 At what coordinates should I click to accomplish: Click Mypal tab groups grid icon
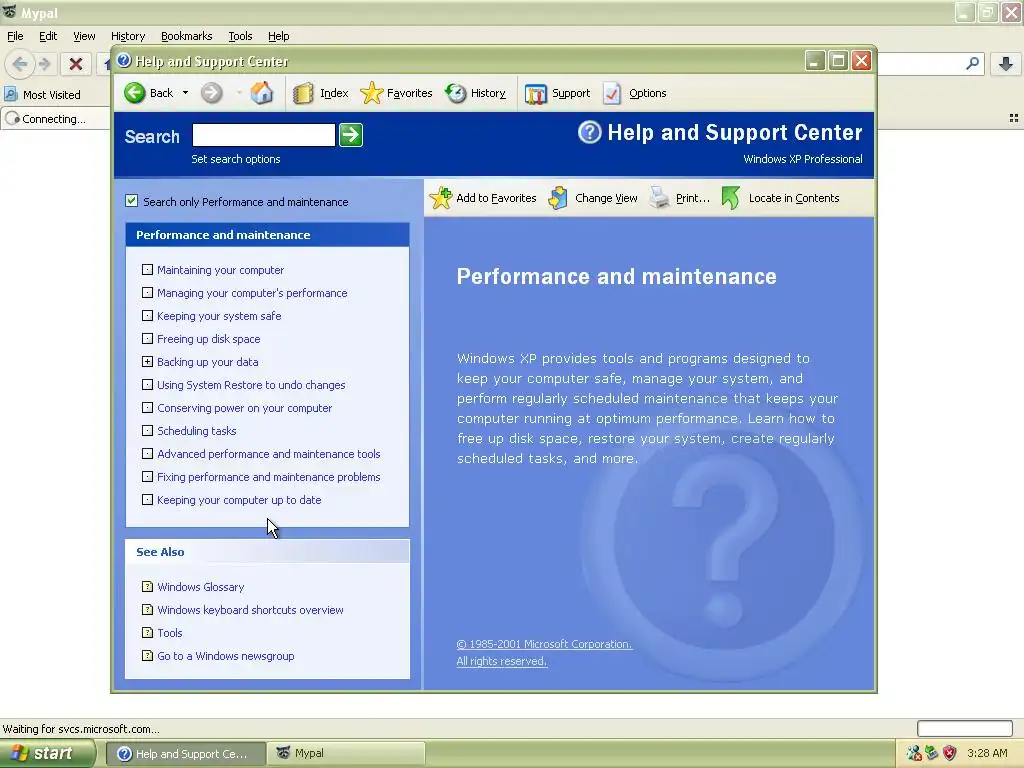pos(1014,118)
